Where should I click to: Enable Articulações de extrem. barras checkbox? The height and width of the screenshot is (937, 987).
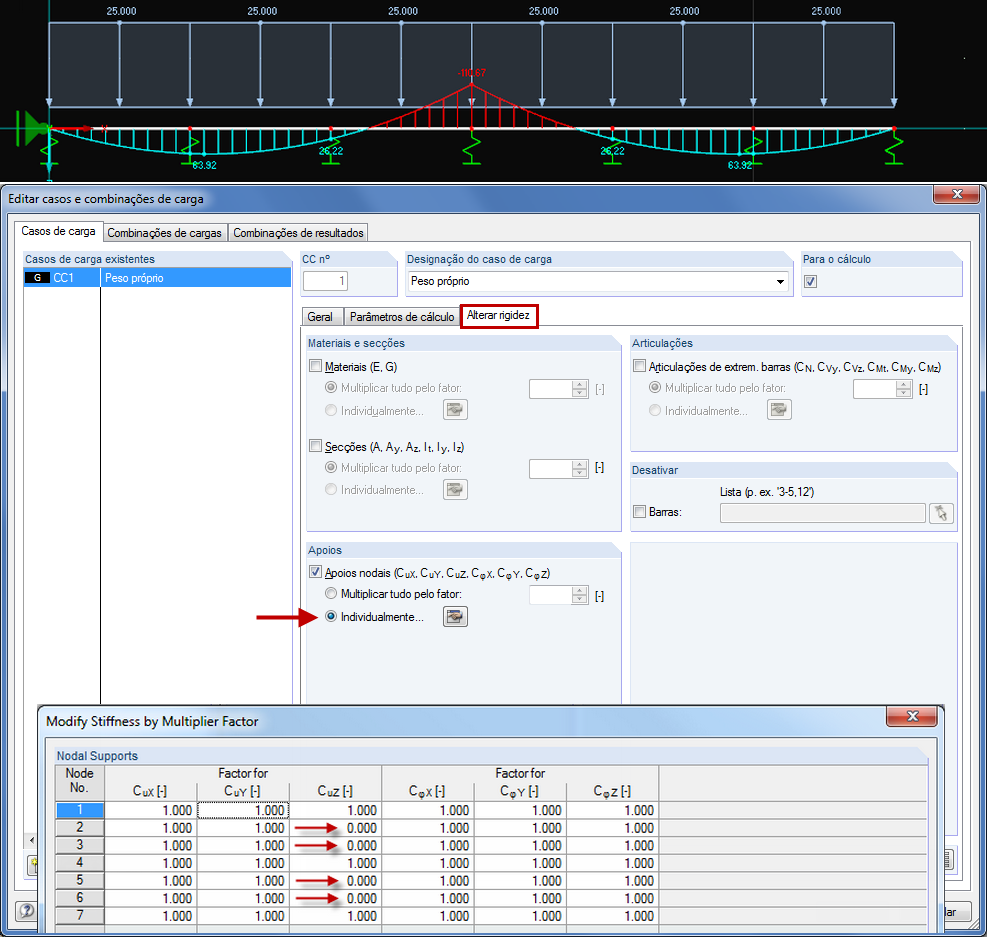(639, 366)
